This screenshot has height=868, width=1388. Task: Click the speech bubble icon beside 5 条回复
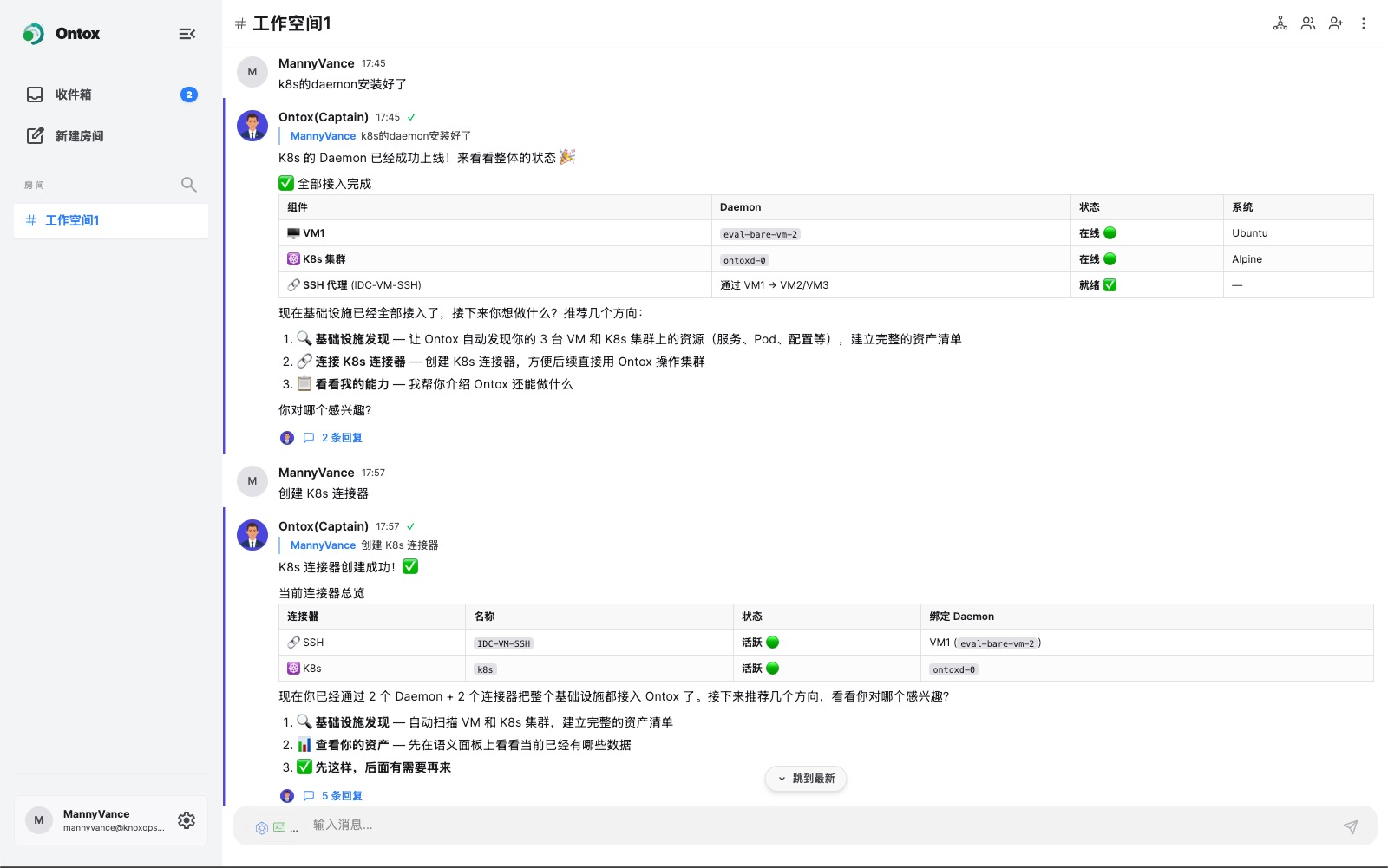[309, 796]
